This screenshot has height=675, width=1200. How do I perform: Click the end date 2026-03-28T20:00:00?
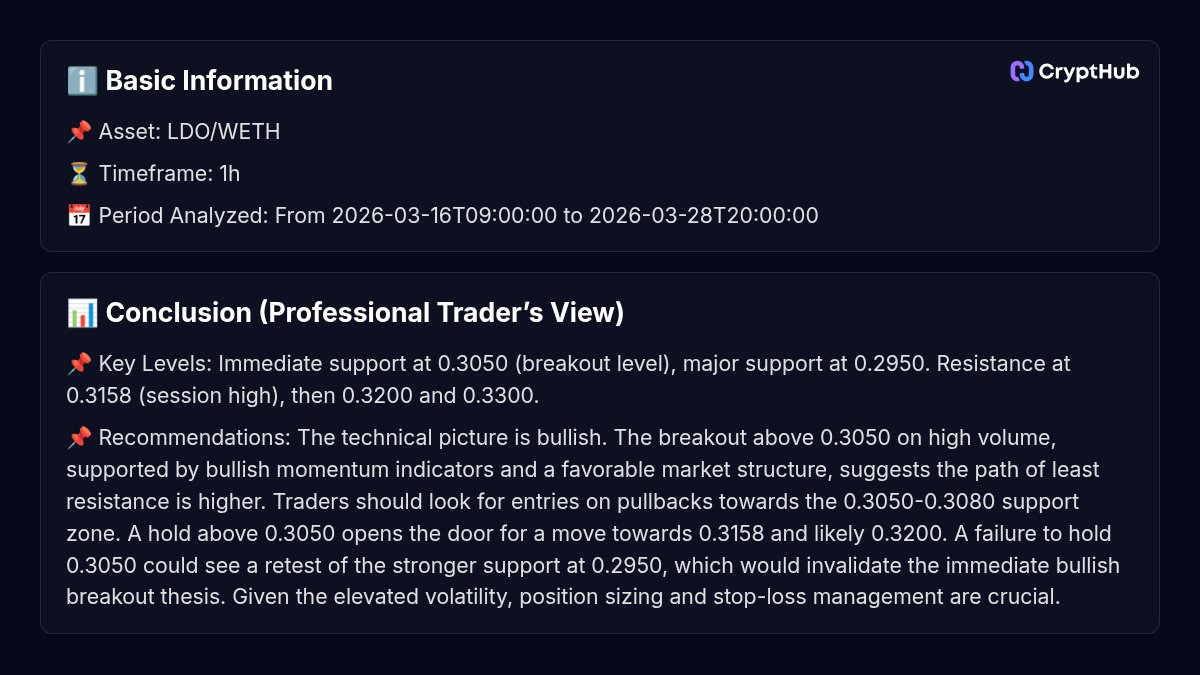tap(704, 216)
